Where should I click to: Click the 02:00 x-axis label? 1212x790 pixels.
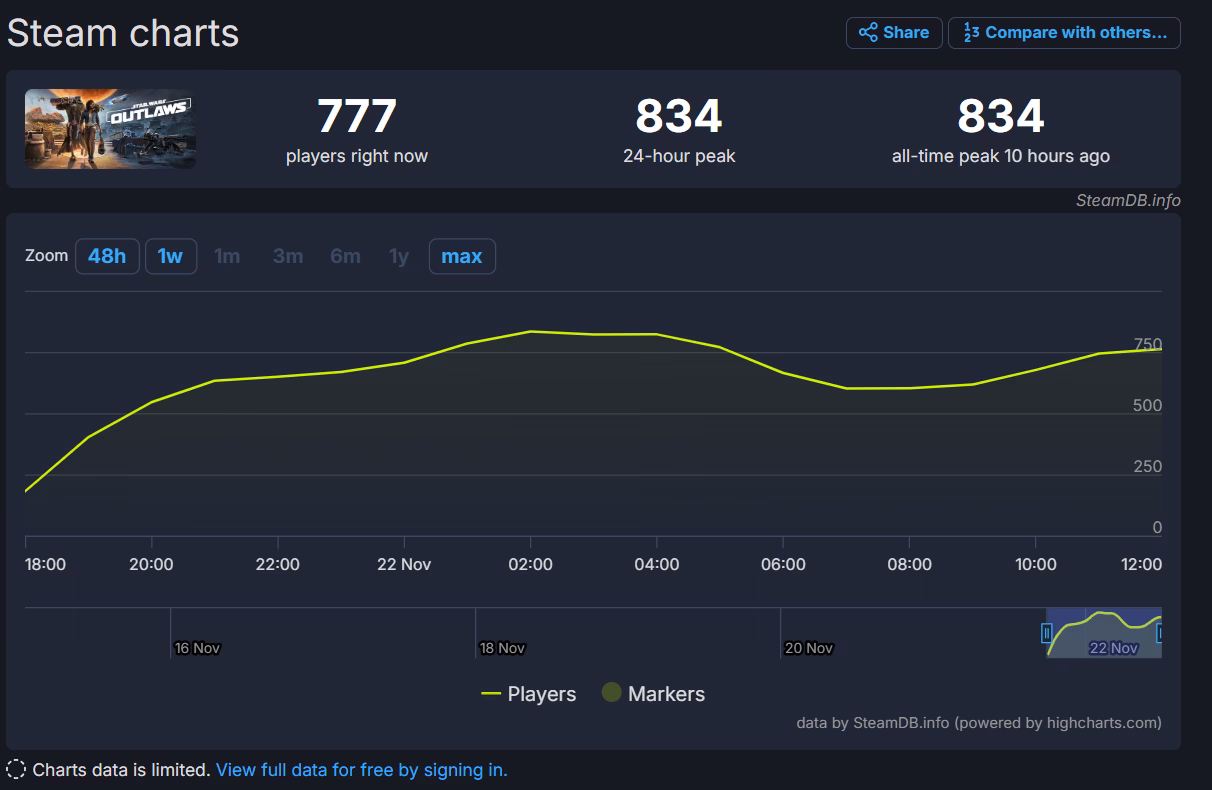tap(530, 564)
